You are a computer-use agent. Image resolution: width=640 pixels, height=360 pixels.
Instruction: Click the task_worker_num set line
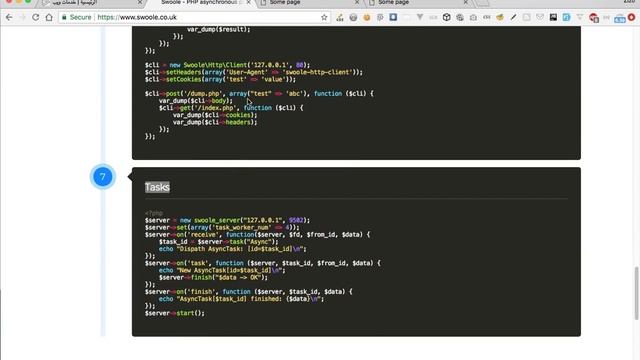pos(222,227)
